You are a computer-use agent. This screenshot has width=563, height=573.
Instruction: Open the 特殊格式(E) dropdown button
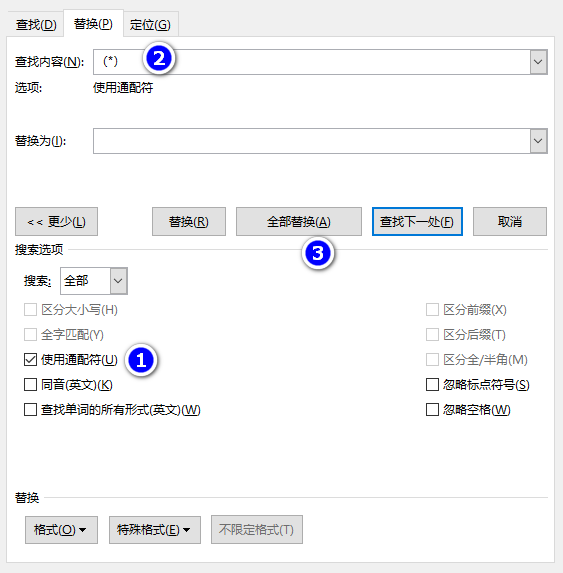coord(155,530)
